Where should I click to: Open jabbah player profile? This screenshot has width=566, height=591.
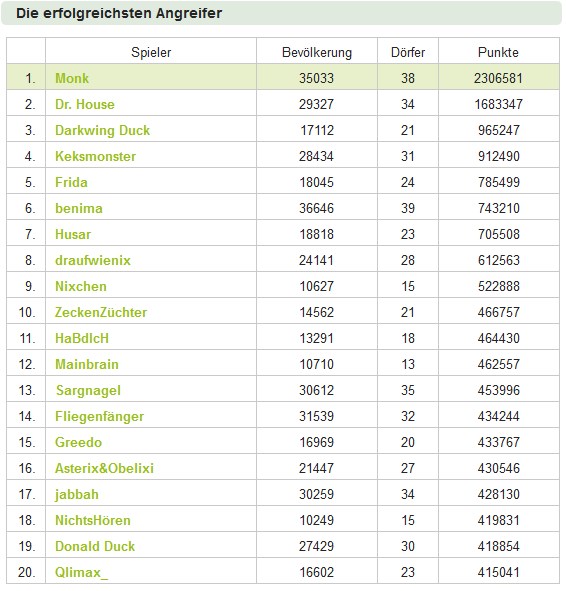[76, 495]
